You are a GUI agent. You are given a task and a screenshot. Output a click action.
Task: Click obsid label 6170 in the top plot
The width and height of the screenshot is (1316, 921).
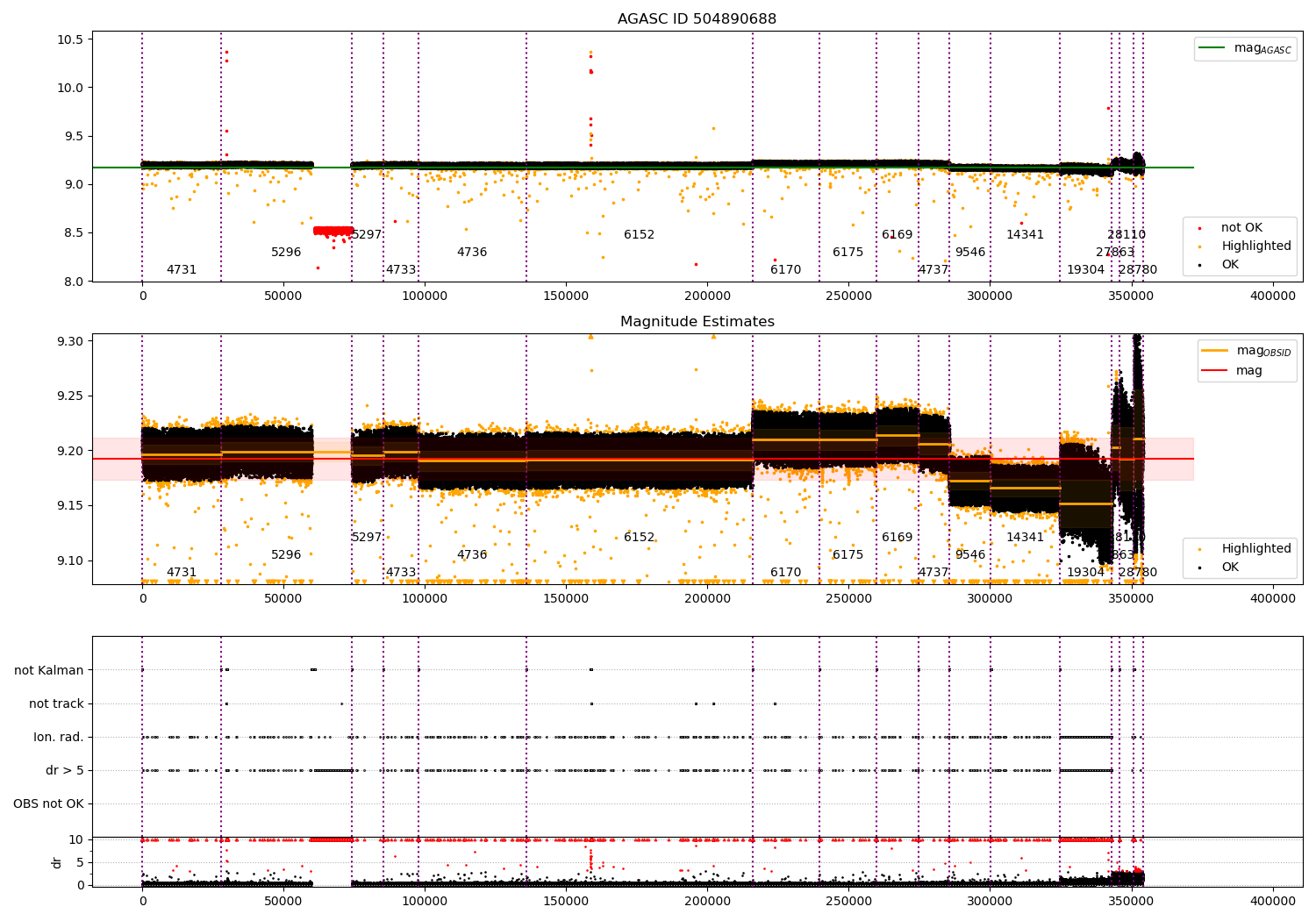786,270
